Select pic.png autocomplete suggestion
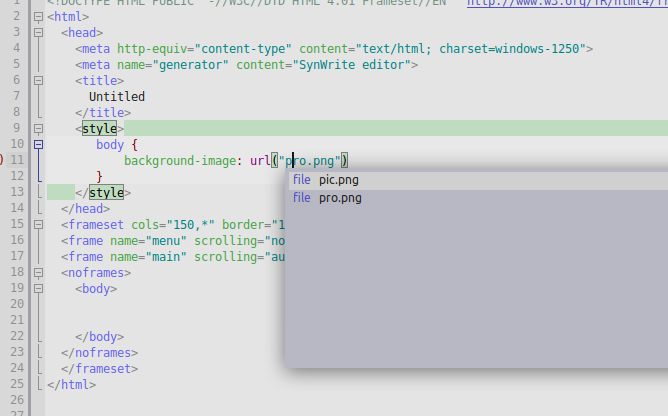The image size is (668, 416). pos(476,180)
